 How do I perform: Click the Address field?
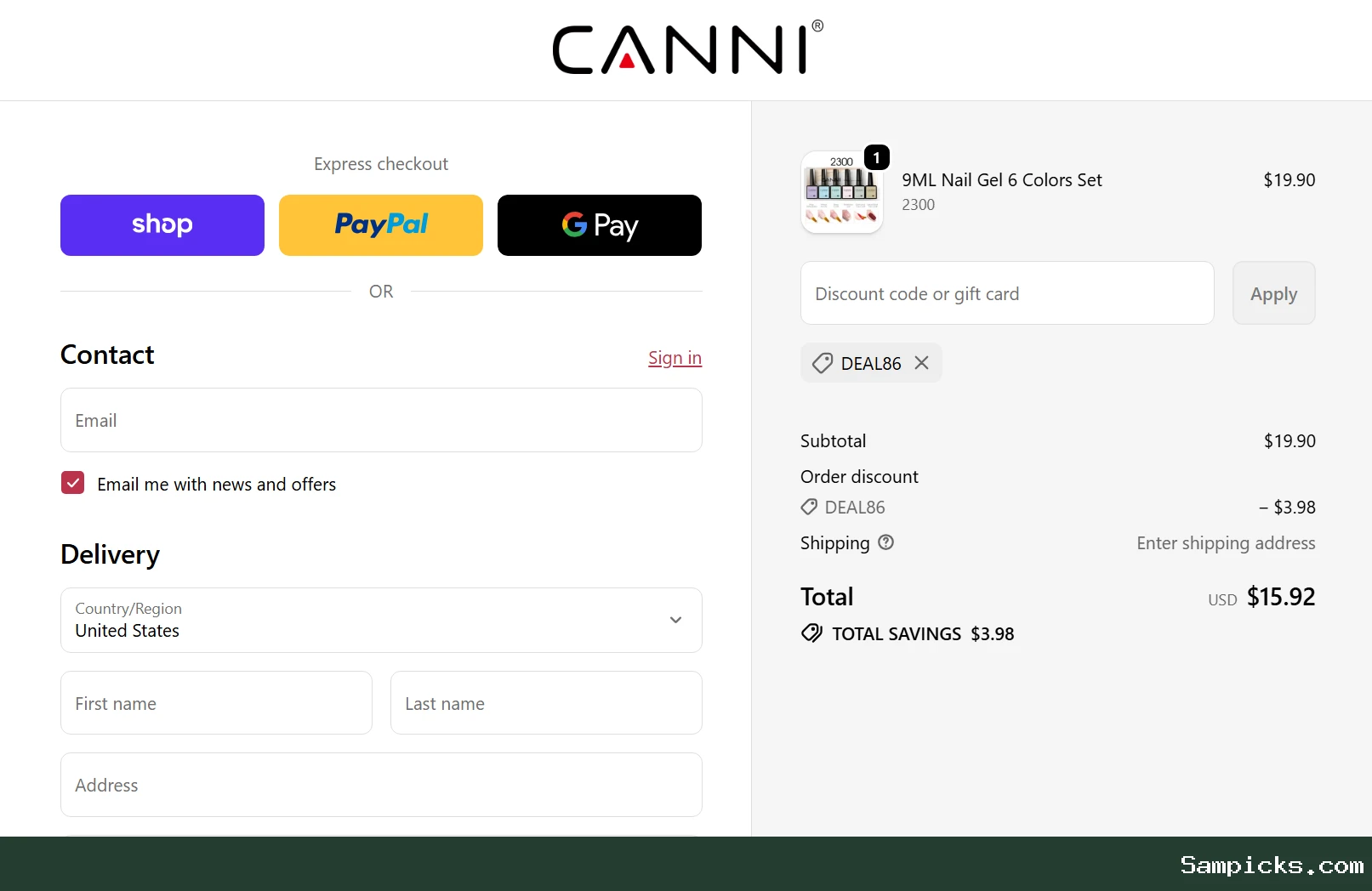coord(381,785)
